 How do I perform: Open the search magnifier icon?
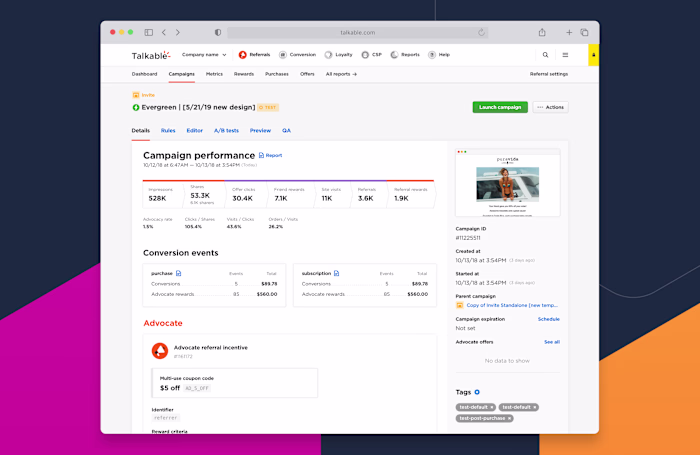[x=545, y=55]
